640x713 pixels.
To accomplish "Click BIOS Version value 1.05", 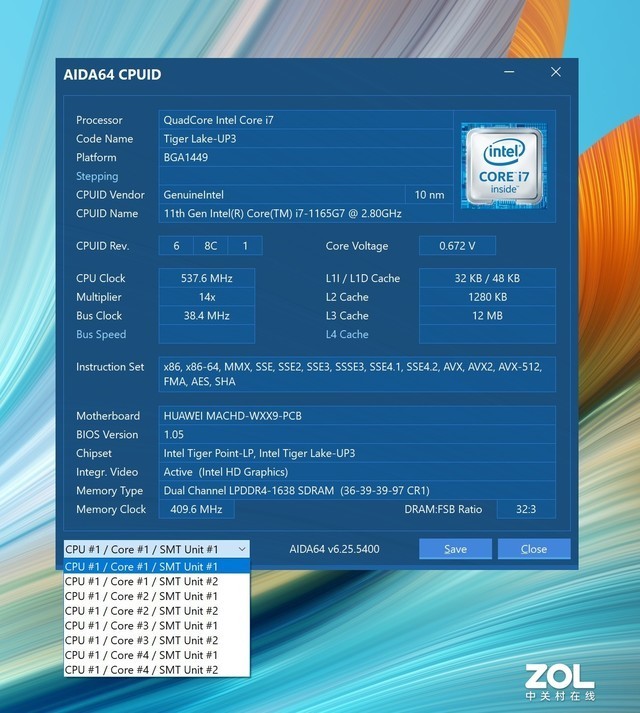I will click(357, 434).
